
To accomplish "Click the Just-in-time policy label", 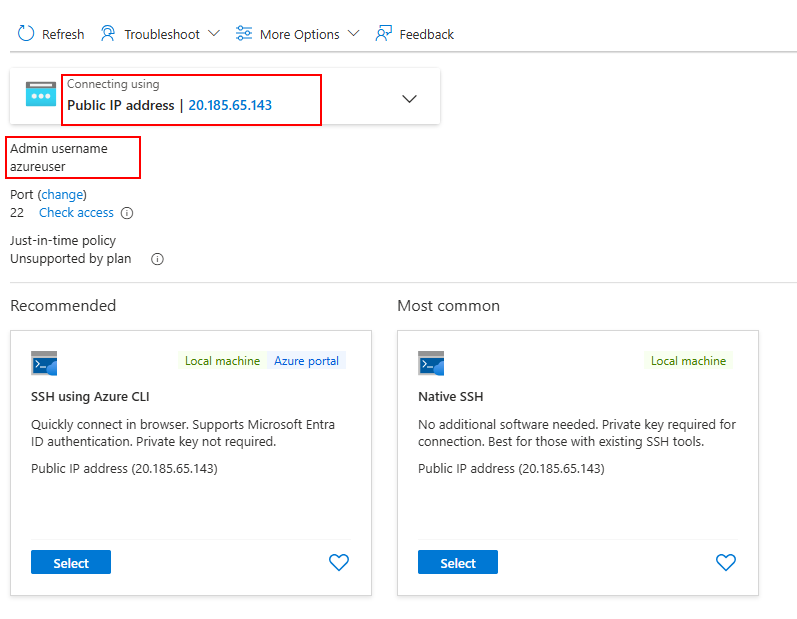I will tap(63, 240).
